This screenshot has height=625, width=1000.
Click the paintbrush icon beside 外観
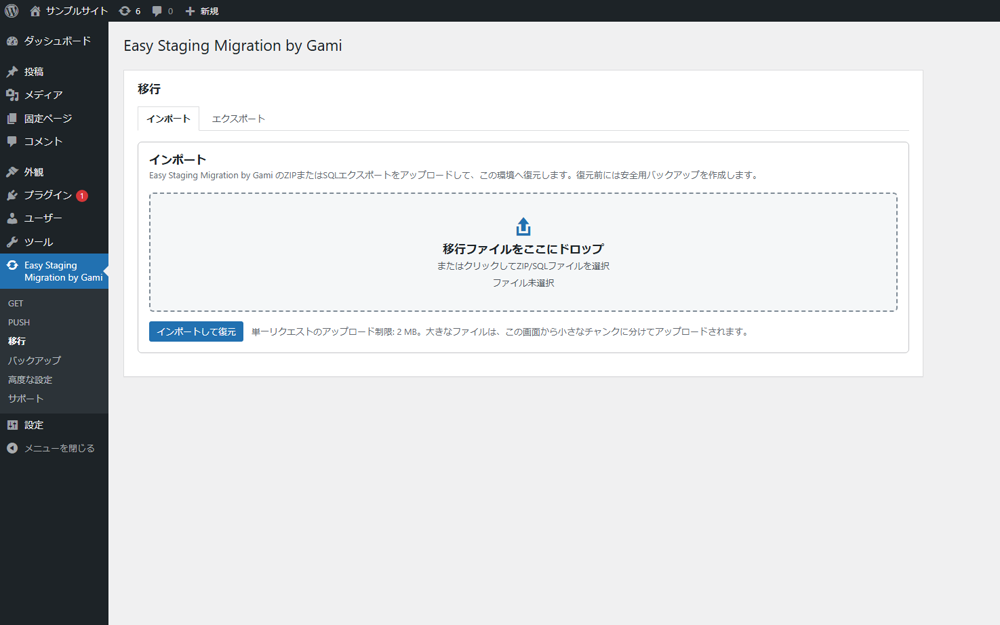pyautogui.click(x=12, y=172)
